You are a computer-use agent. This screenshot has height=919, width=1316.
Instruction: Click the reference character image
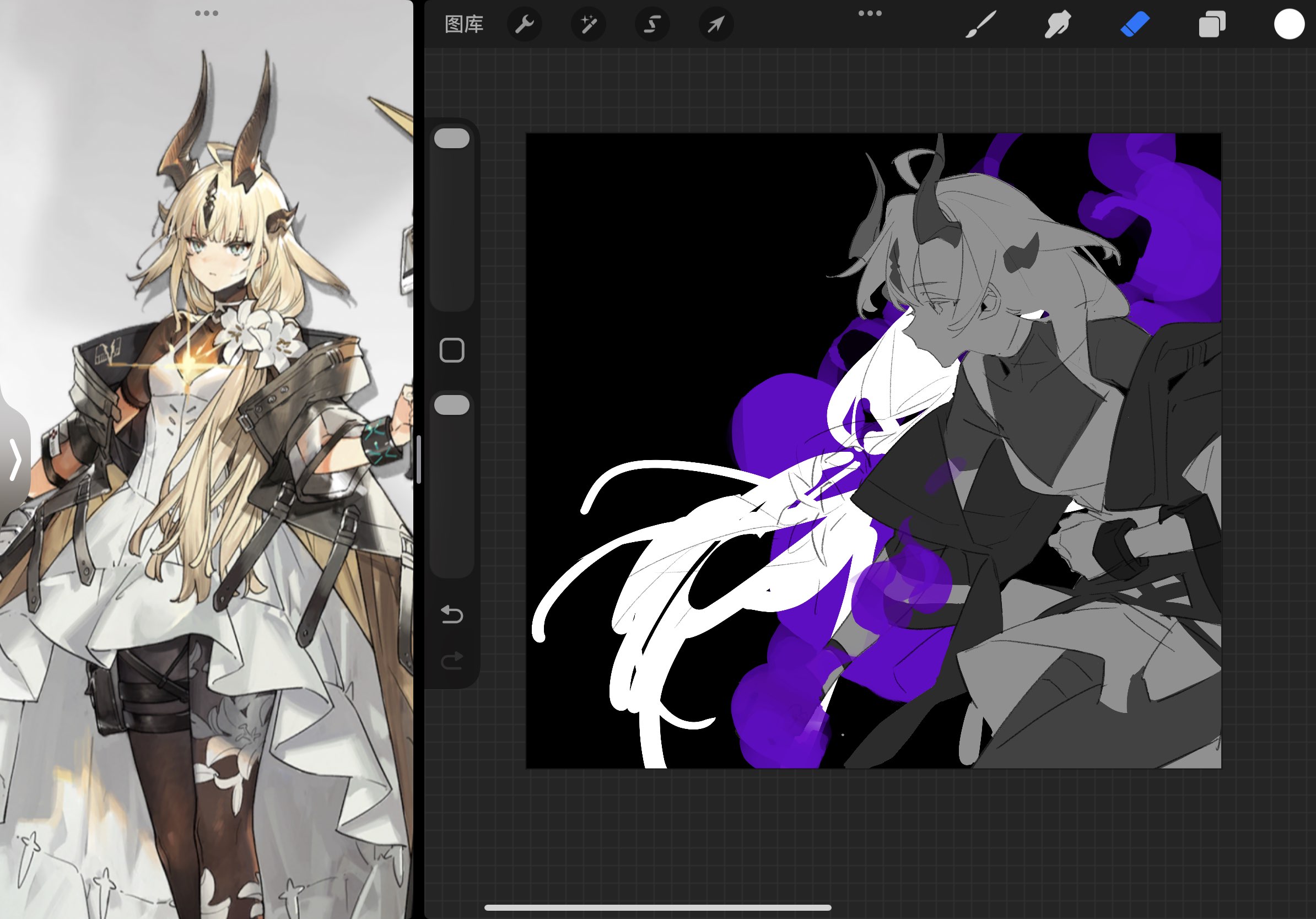click(206, 458)
